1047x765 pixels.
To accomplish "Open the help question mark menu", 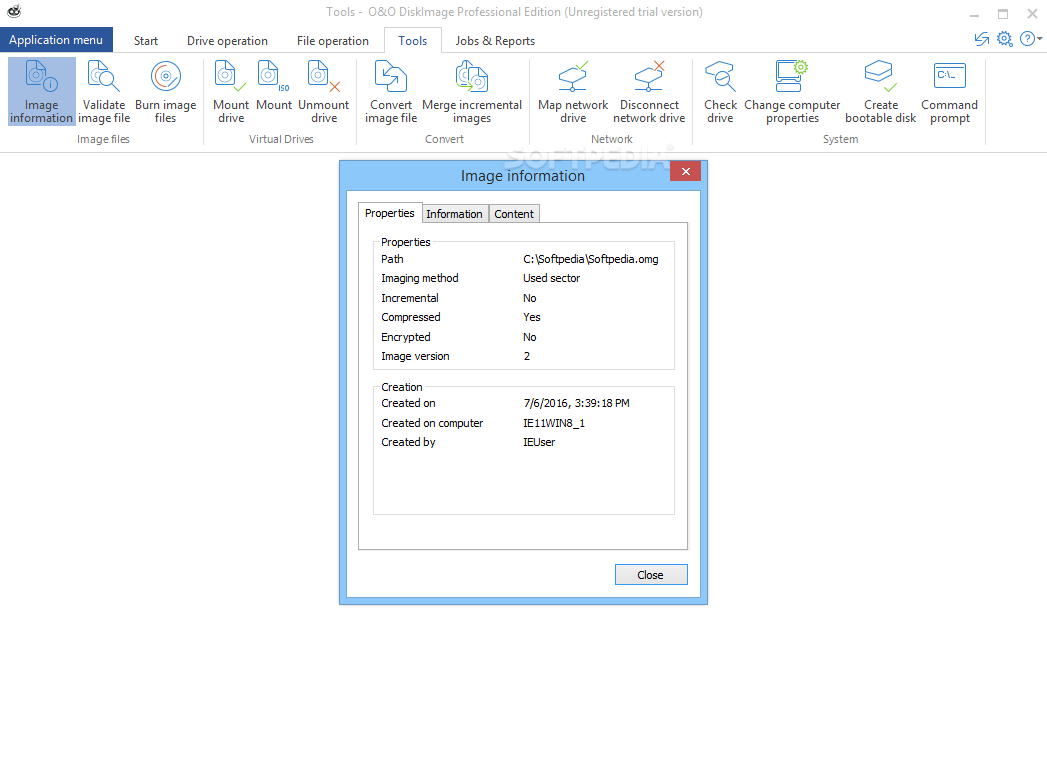I will pyautogui.click(x=1030, y=39).
